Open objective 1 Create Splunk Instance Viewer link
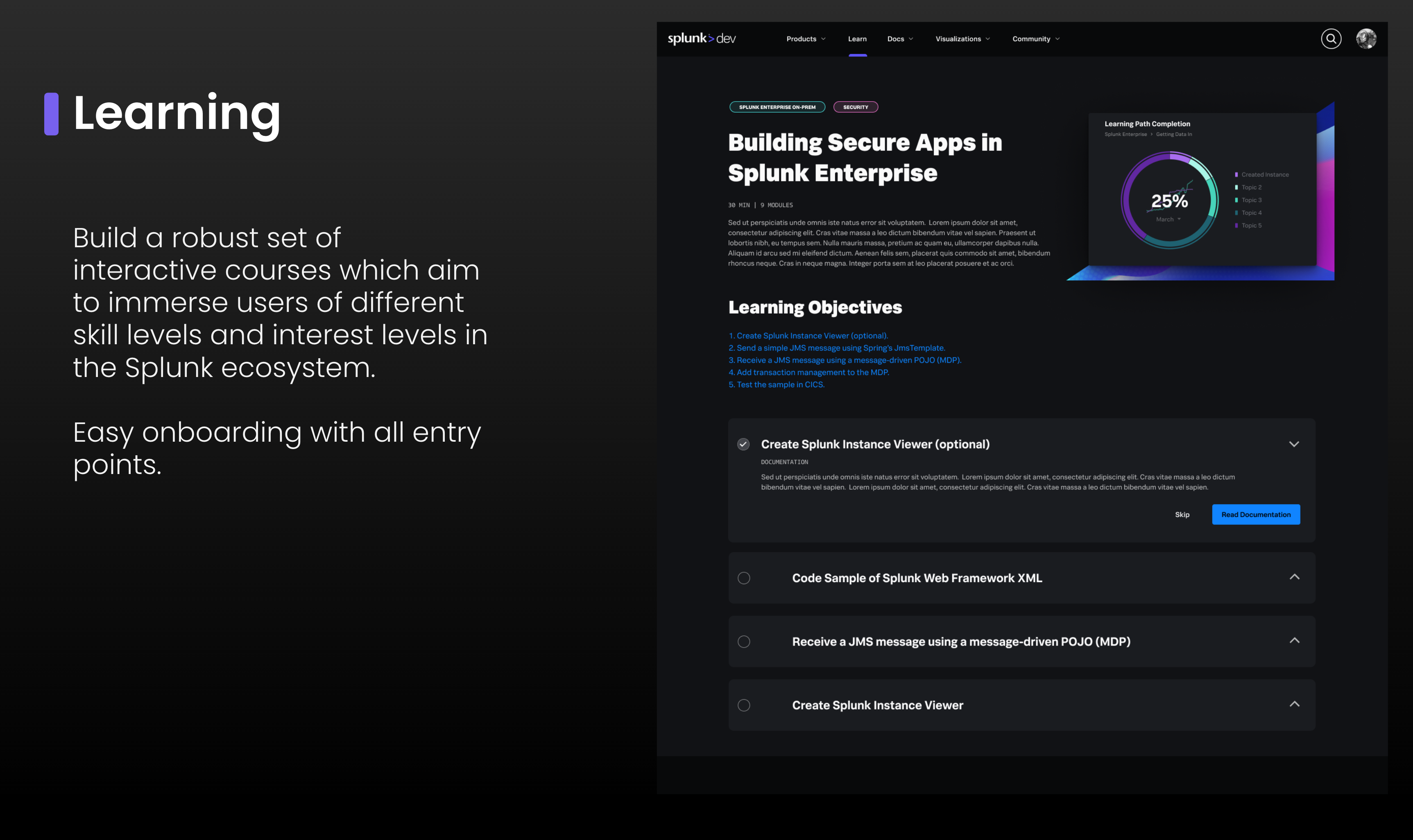 click(x=808, y=336)
